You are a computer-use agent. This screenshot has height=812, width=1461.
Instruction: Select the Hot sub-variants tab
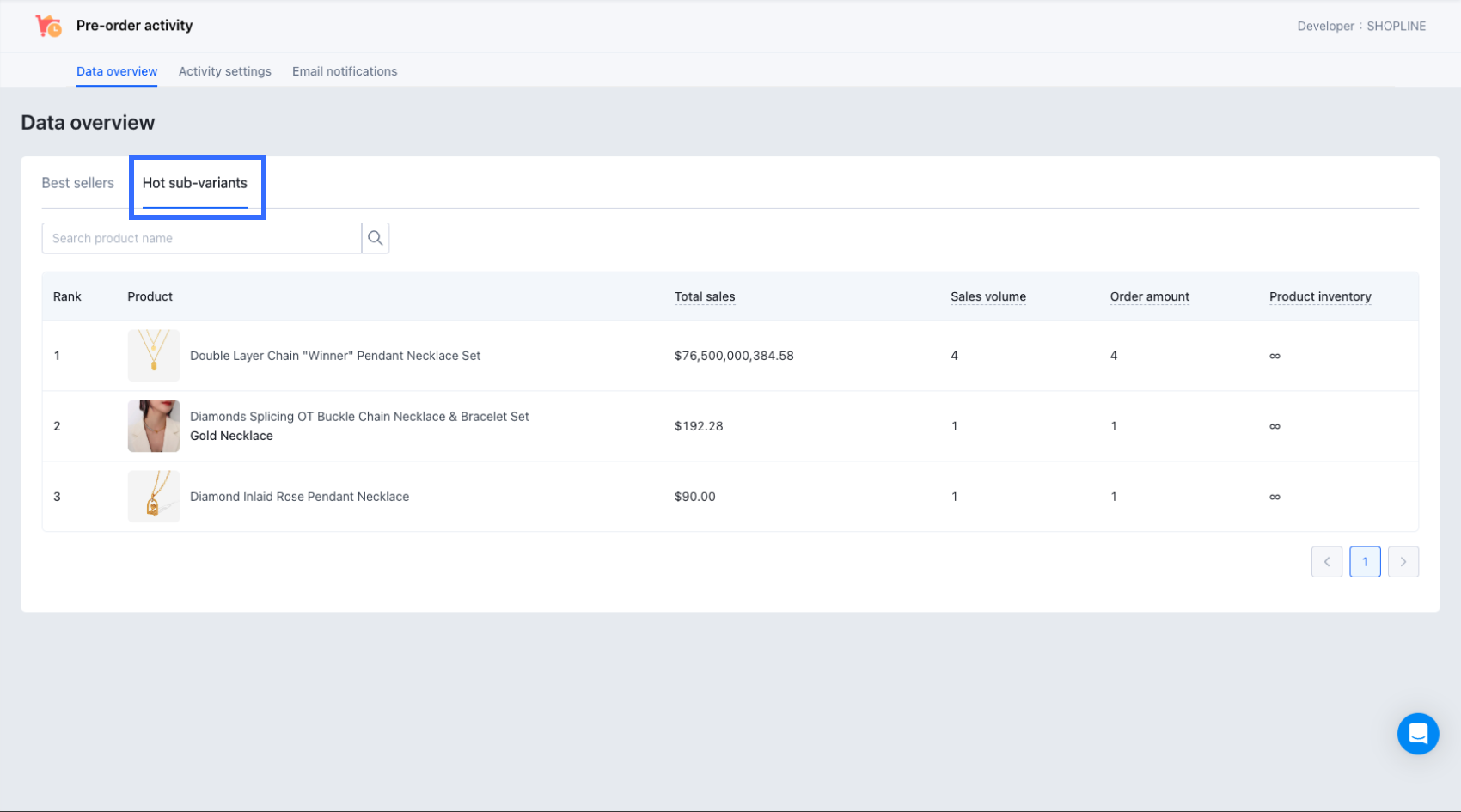coord(194,183)
